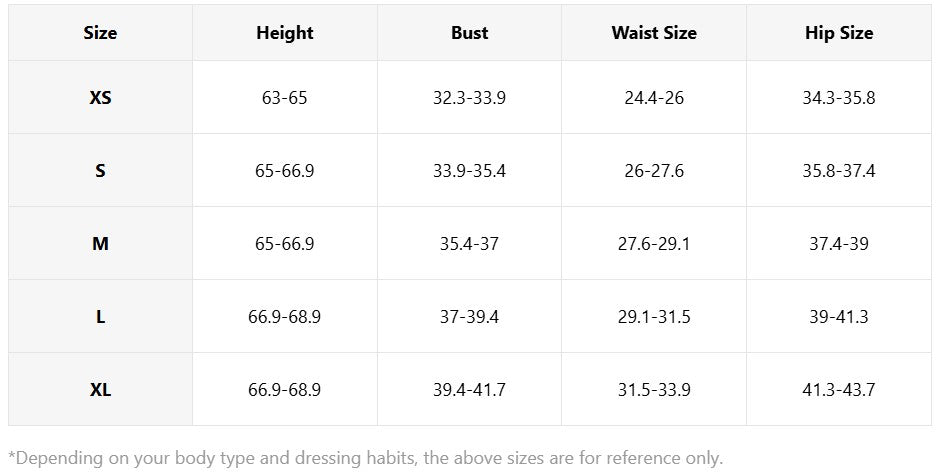Select the Bust column header
Image resolution: width=936 pixels, height=476 pixels.
tap(469, 33)
